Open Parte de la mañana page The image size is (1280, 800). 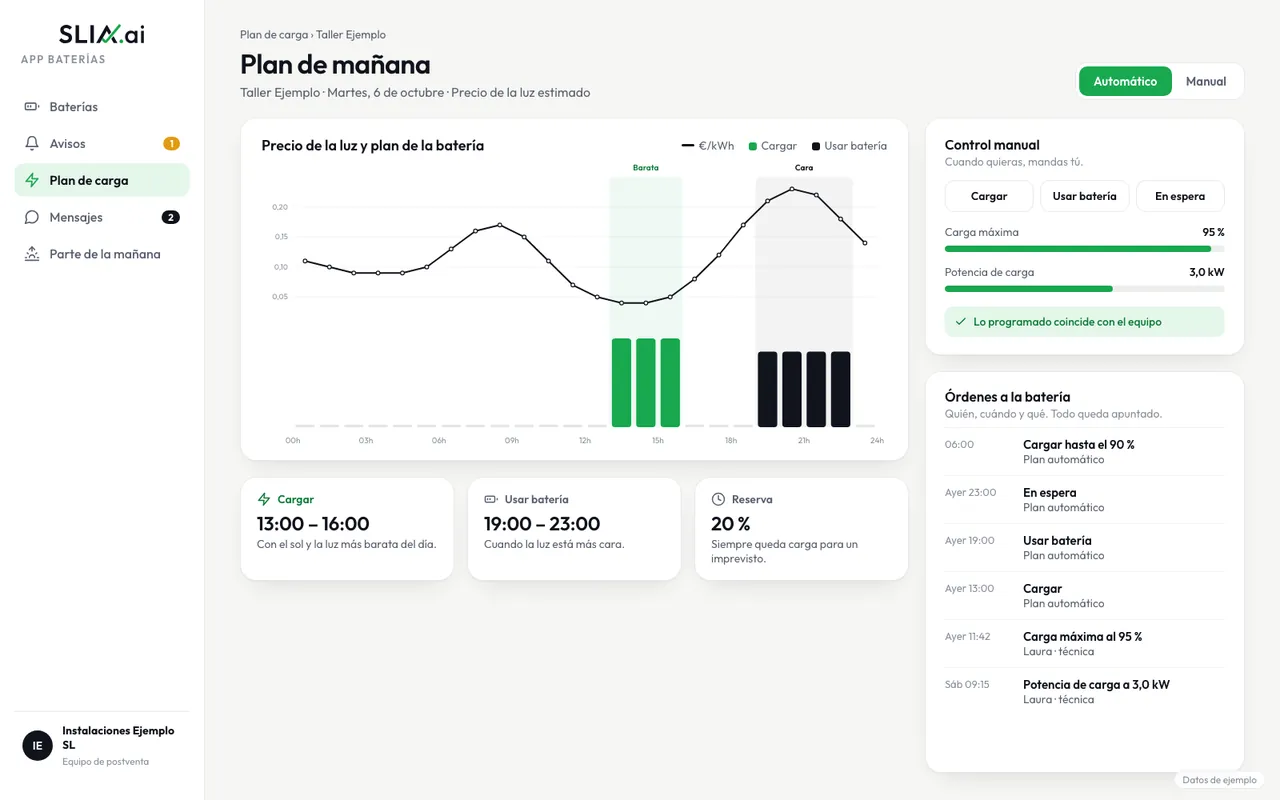pos(102,254)
